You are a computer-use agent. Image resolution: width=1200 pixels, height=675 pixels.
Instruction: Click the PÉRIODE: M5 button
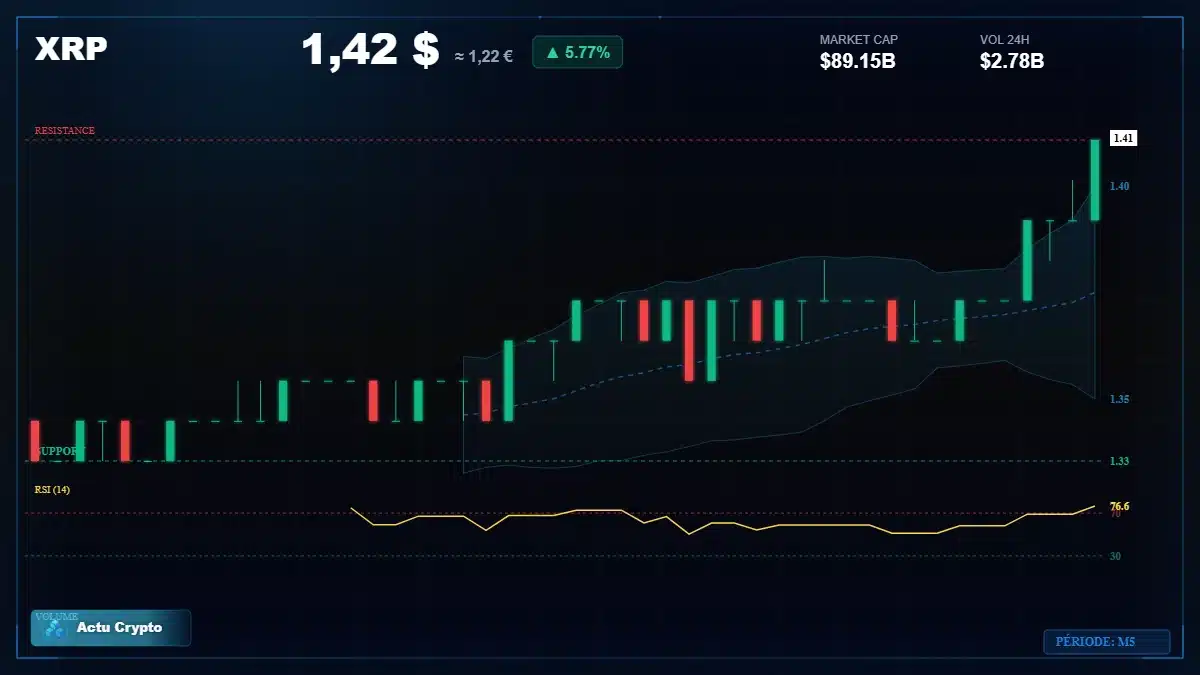(x=1107, y=642)
